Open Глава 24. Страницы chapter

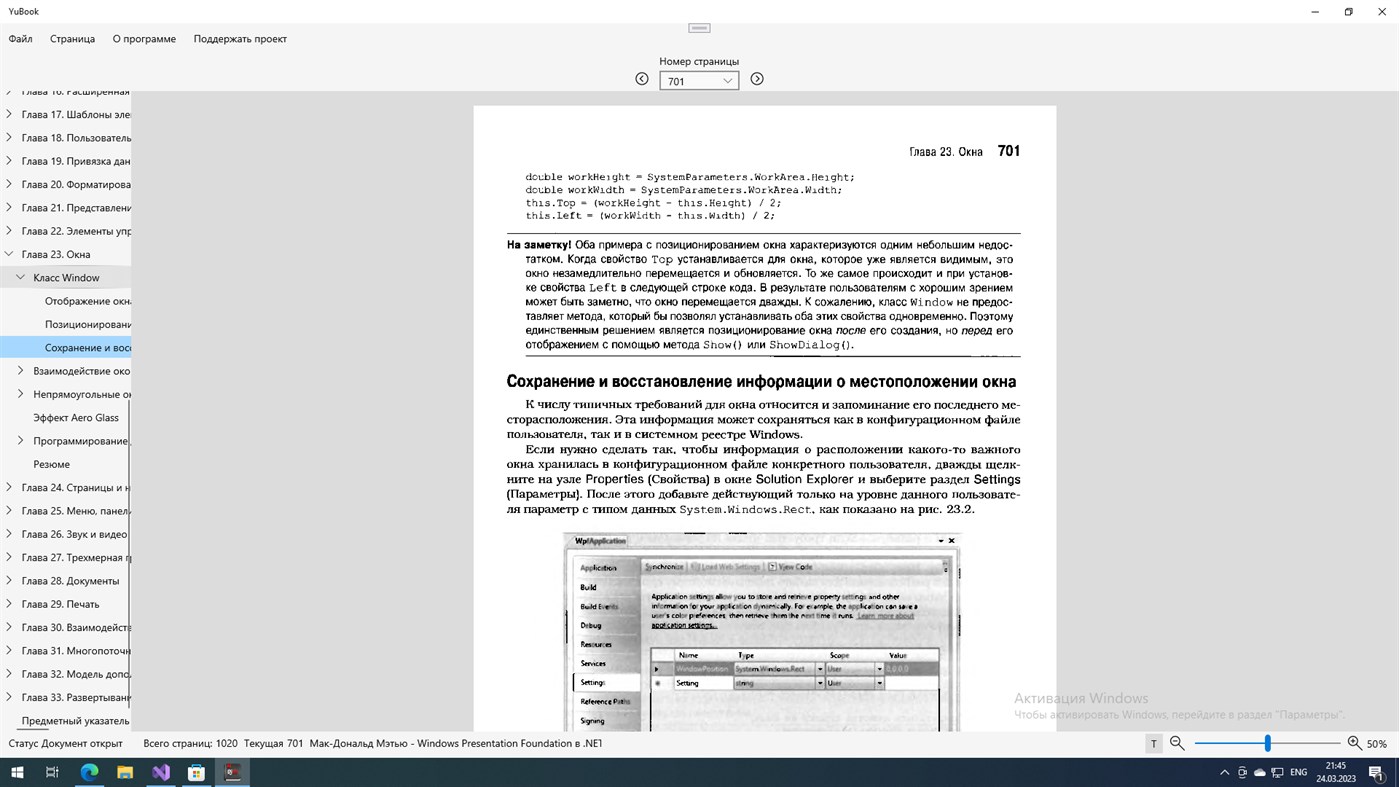[x=76, y=488]
